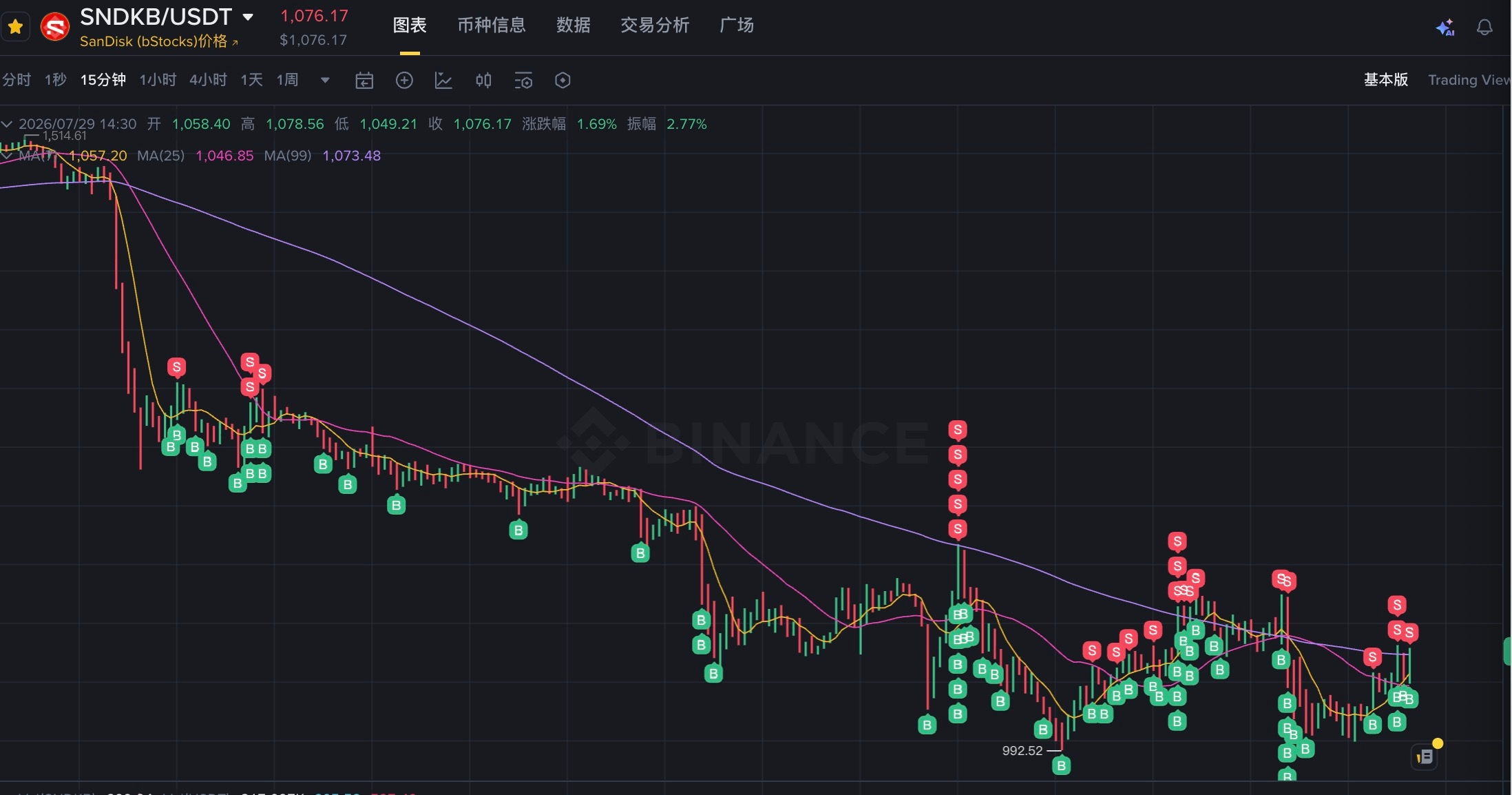The image size is (1512, 795).
Task: Click the B buy marker beside 992.52 label
Action: (x=1062, y=765)
